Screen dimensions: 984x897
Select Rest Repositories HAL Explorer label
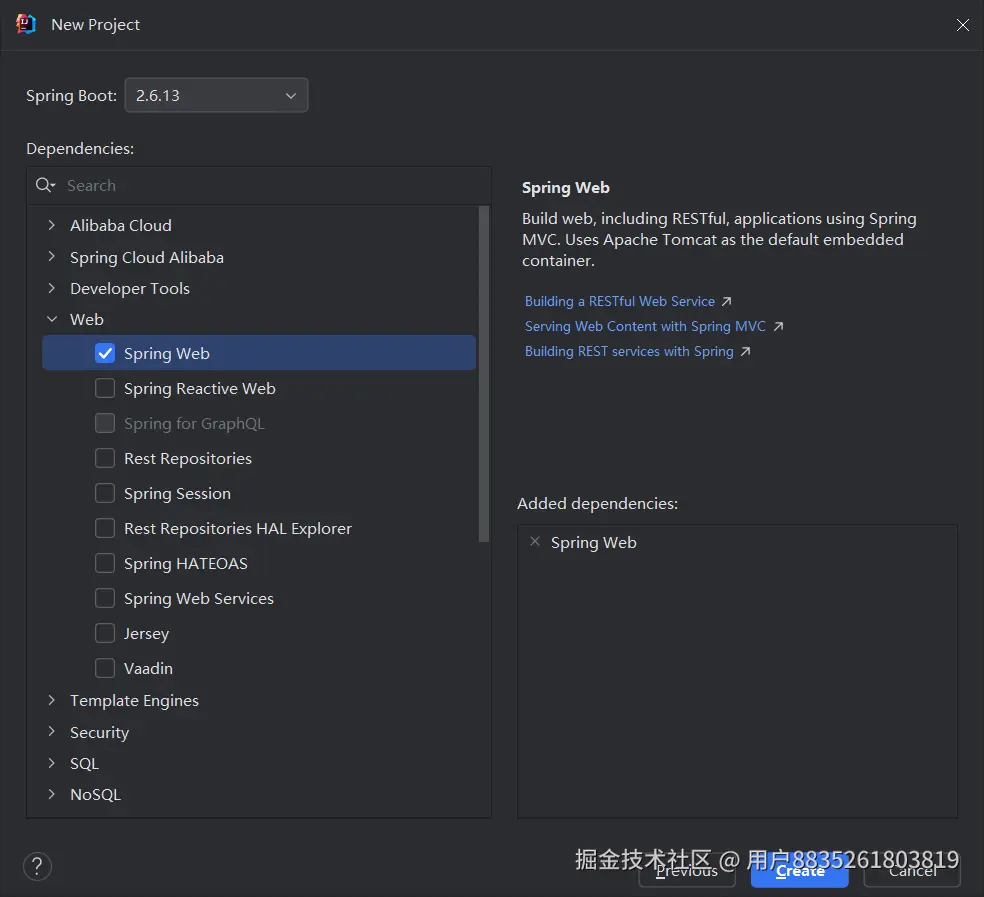[238, 529]
